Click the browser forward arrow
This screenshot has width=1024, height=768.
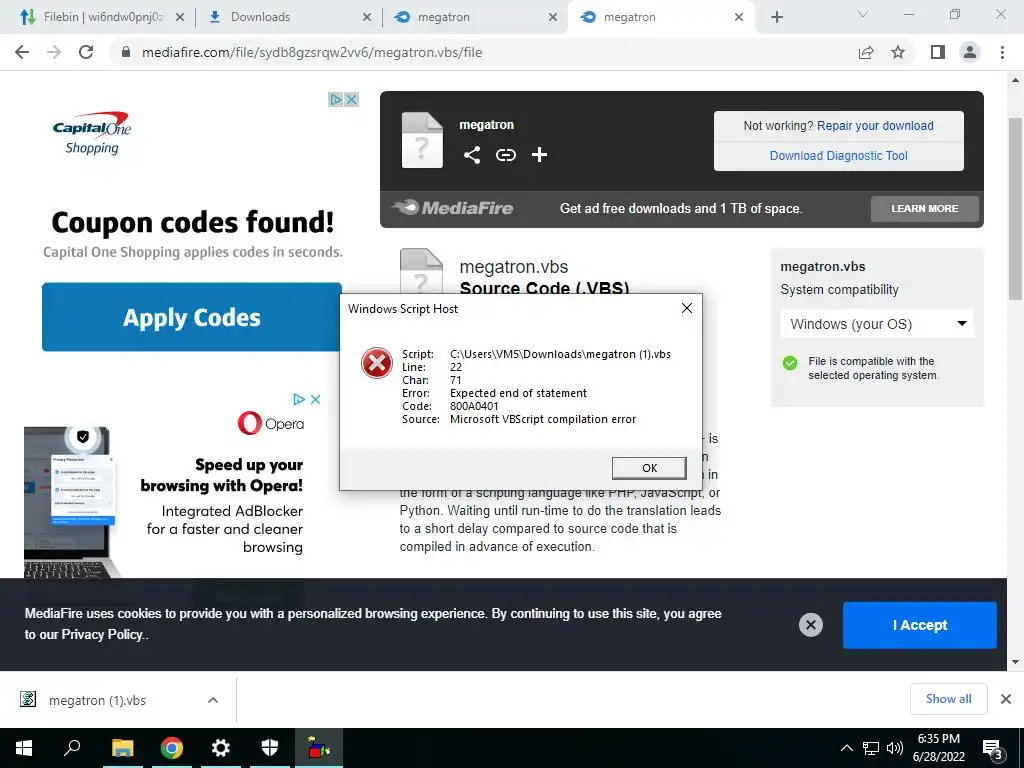point(54,52)
